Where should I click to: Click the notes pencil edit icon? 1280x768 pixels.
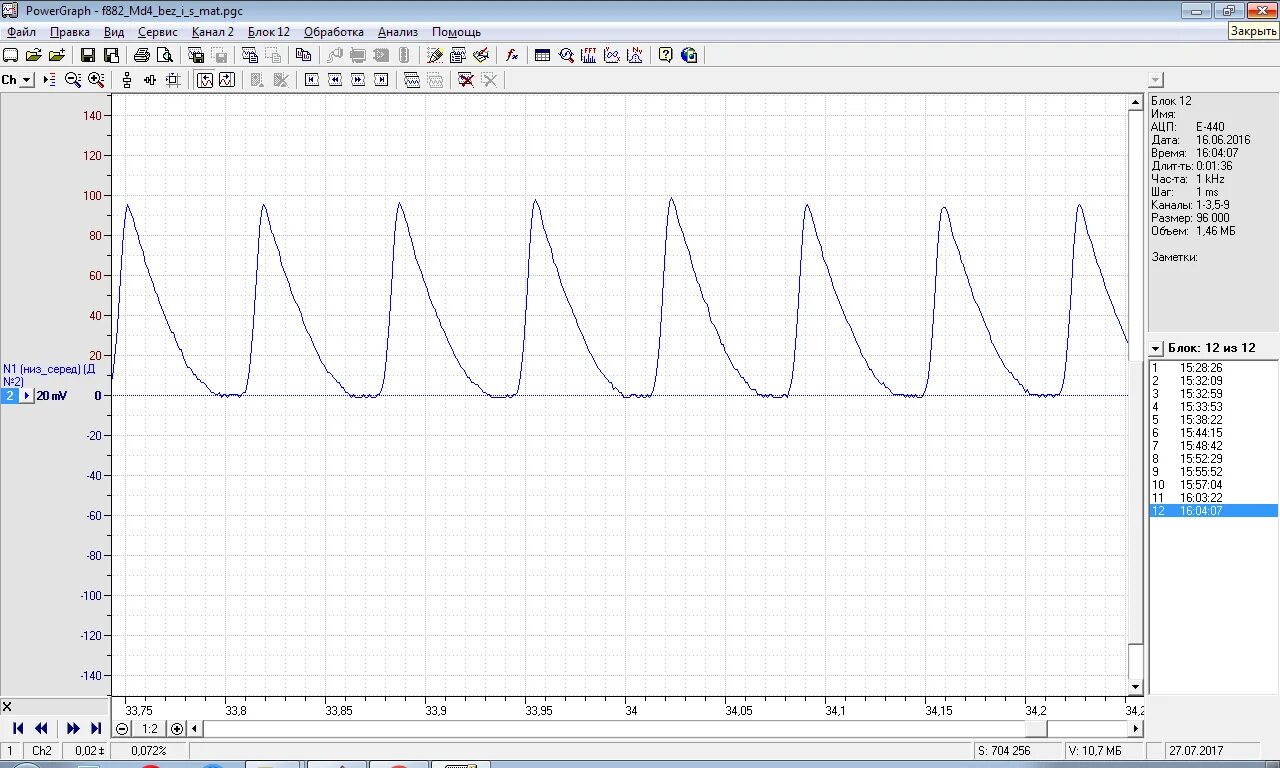pos(435,55)
